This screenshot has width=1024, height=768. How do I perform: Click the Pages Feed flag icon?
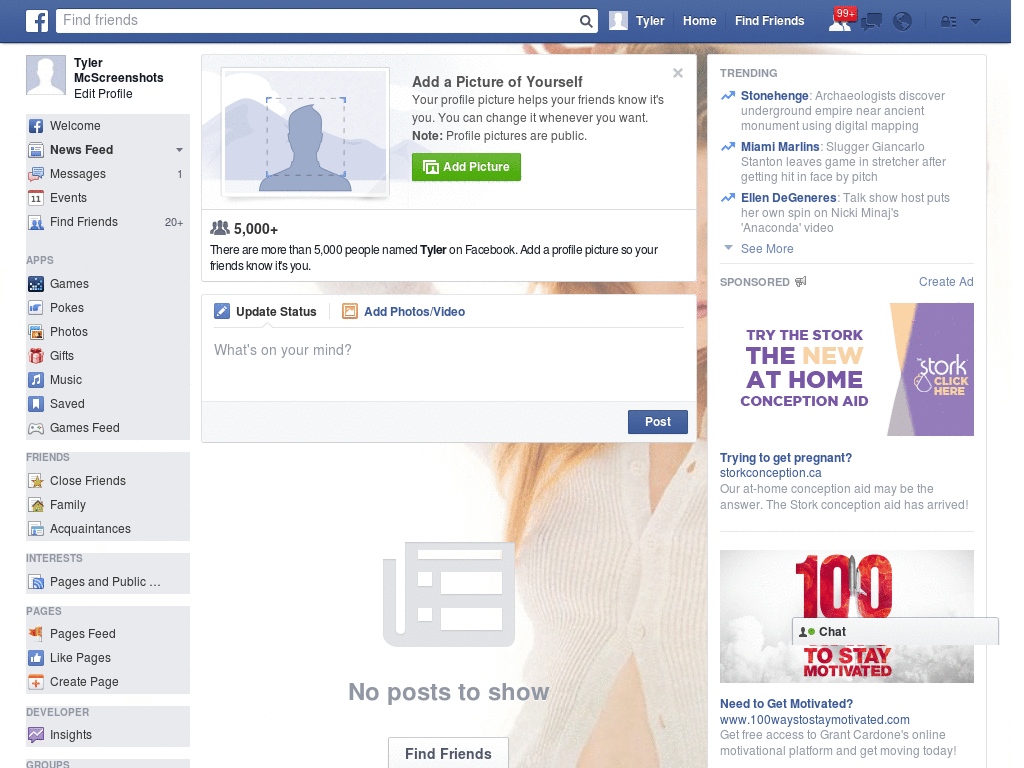tap(36, 633)
